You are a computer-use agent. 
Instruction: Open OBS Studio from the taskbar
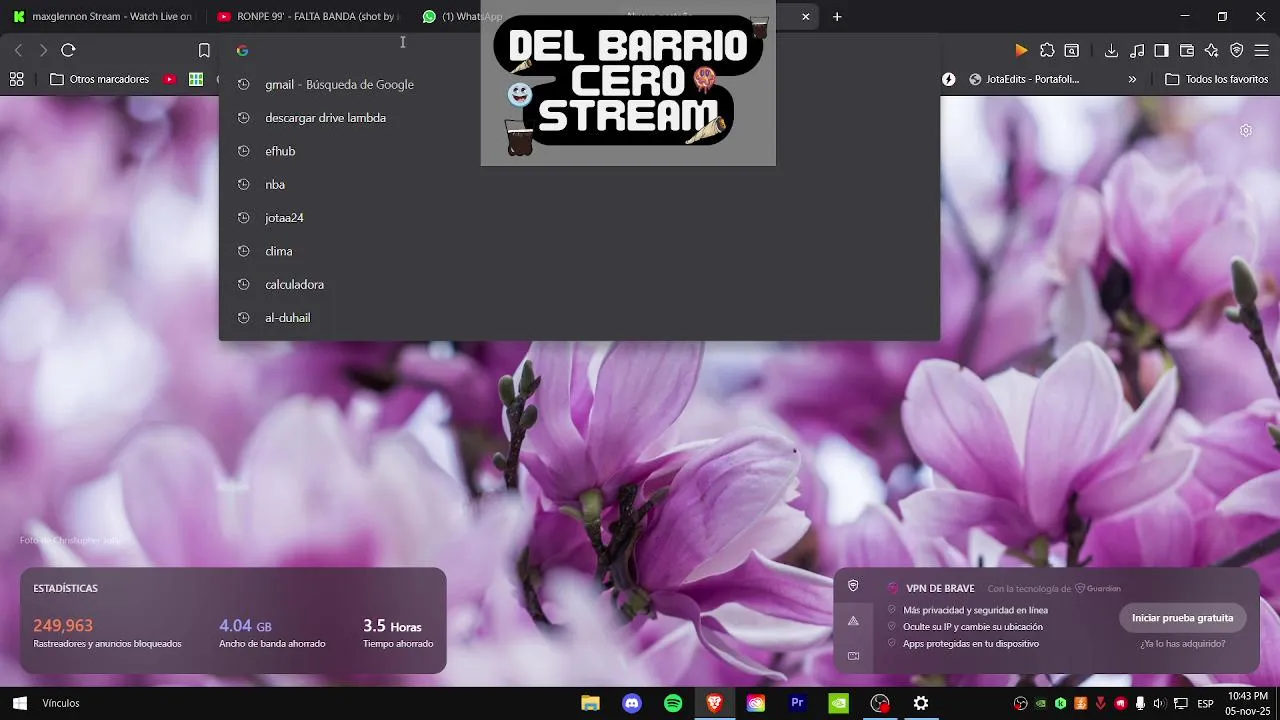[880, 703]
